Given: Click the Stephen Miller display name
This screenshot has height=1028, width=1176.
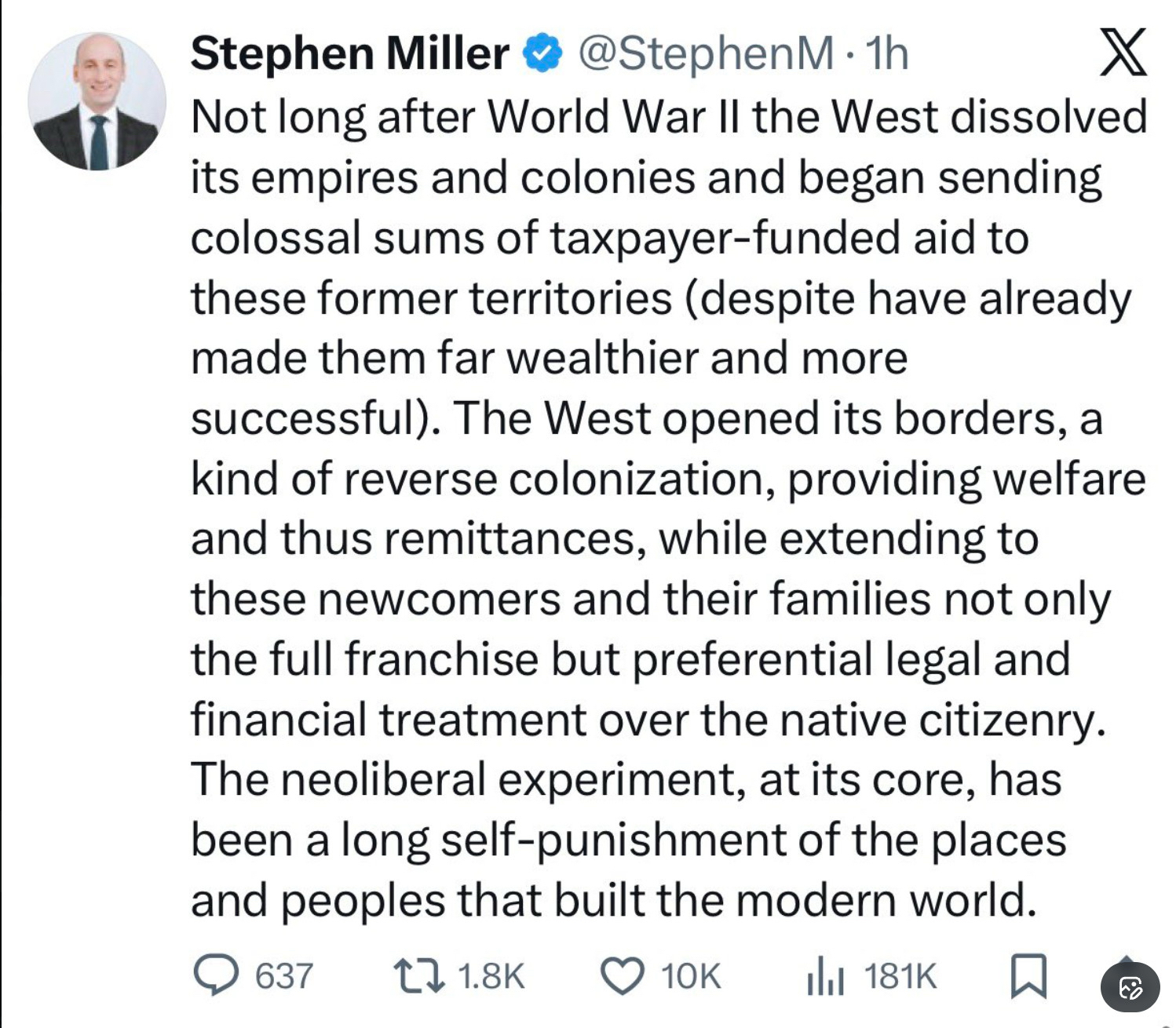Looking at the screenshot, I should 349,53.
